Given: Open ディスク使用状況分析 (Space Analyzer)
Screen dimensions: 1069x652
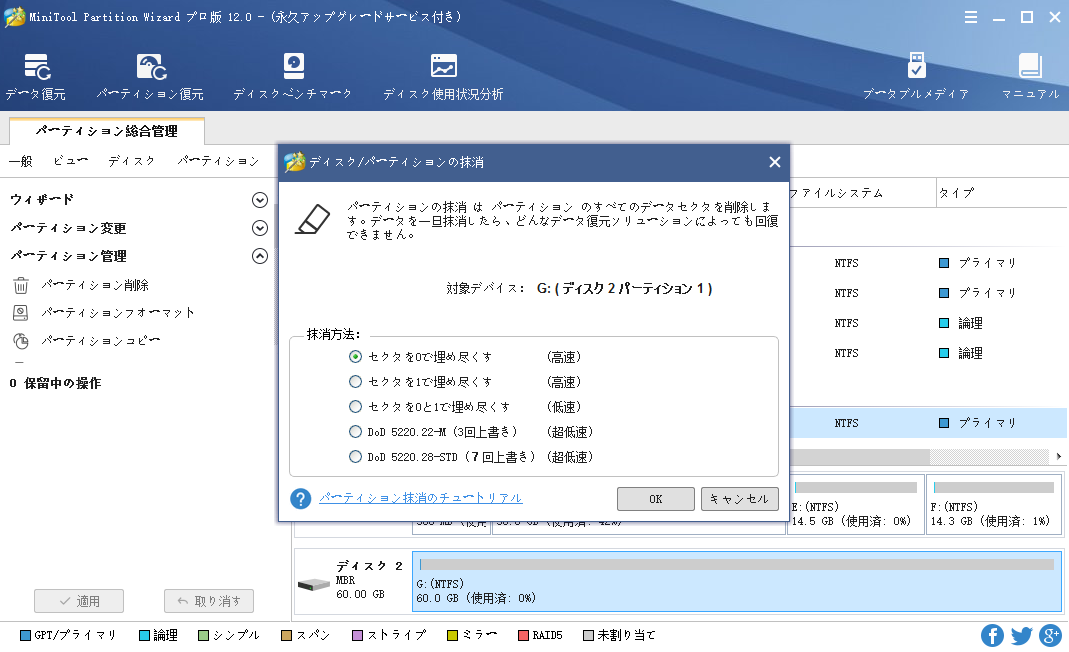Looking at the screenshot, I should coord(443,76).
